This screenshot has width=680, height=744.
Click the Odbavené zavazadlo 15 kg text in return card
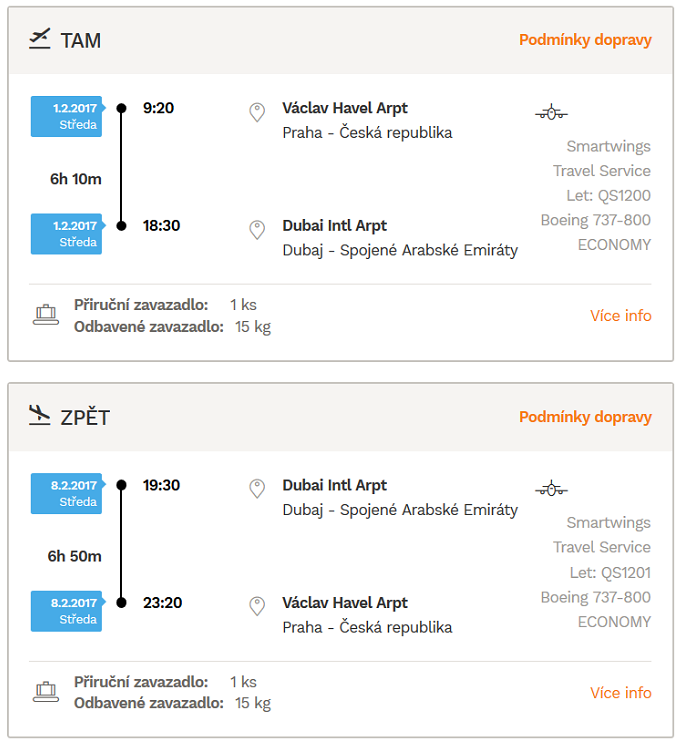(172, 703)
